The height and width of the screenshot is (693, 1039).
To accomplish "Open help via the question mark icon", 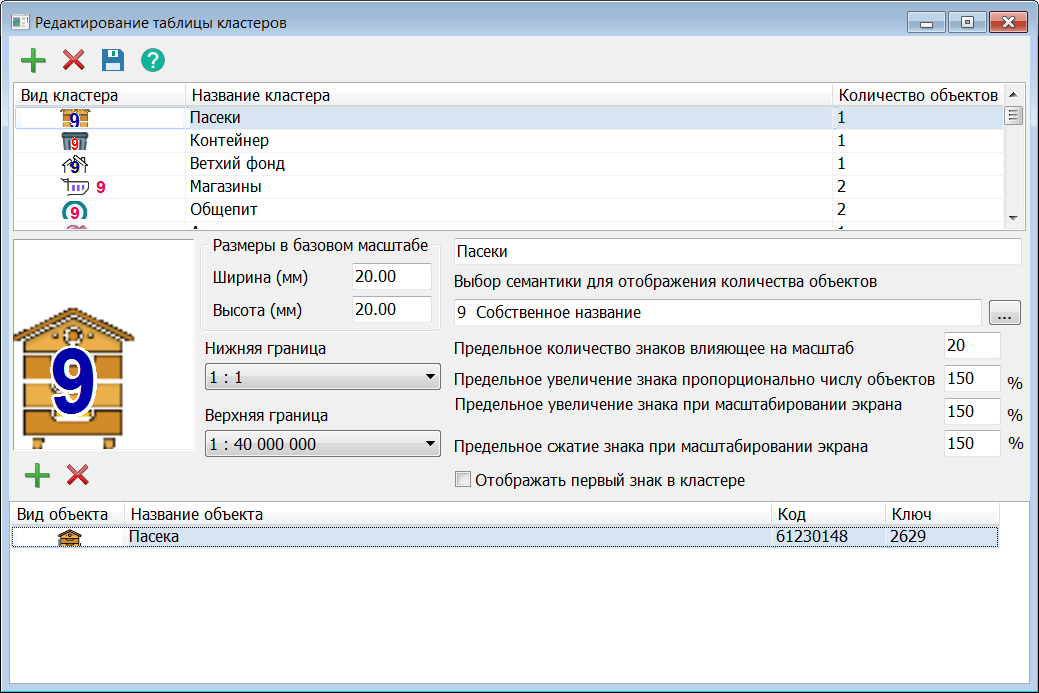I will [x=151, y=60].
